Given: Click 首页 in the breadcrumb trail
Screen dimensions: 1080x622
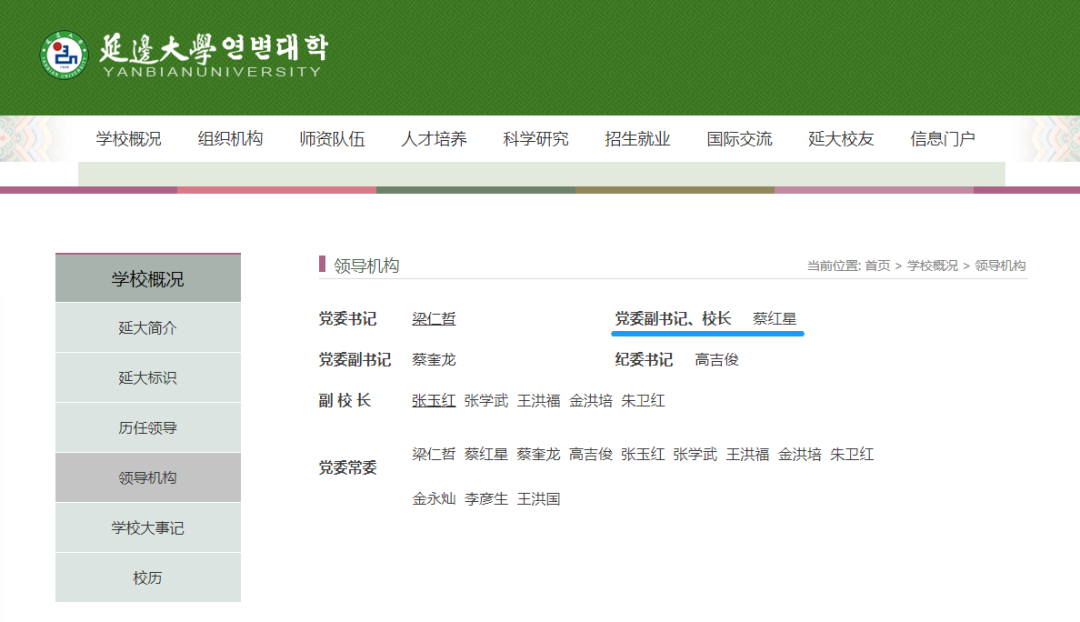Looking at the screenshot, I should coord(878,266).
